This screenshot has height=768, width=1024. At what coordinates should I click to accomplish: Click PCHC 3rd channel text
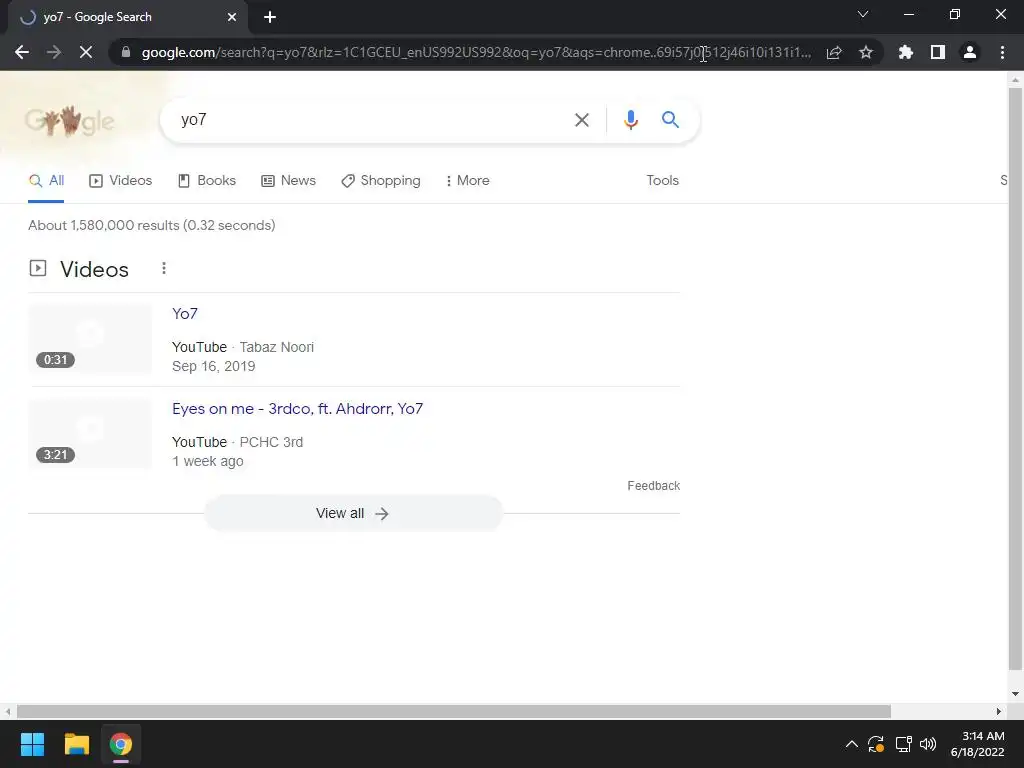[271, 442]
